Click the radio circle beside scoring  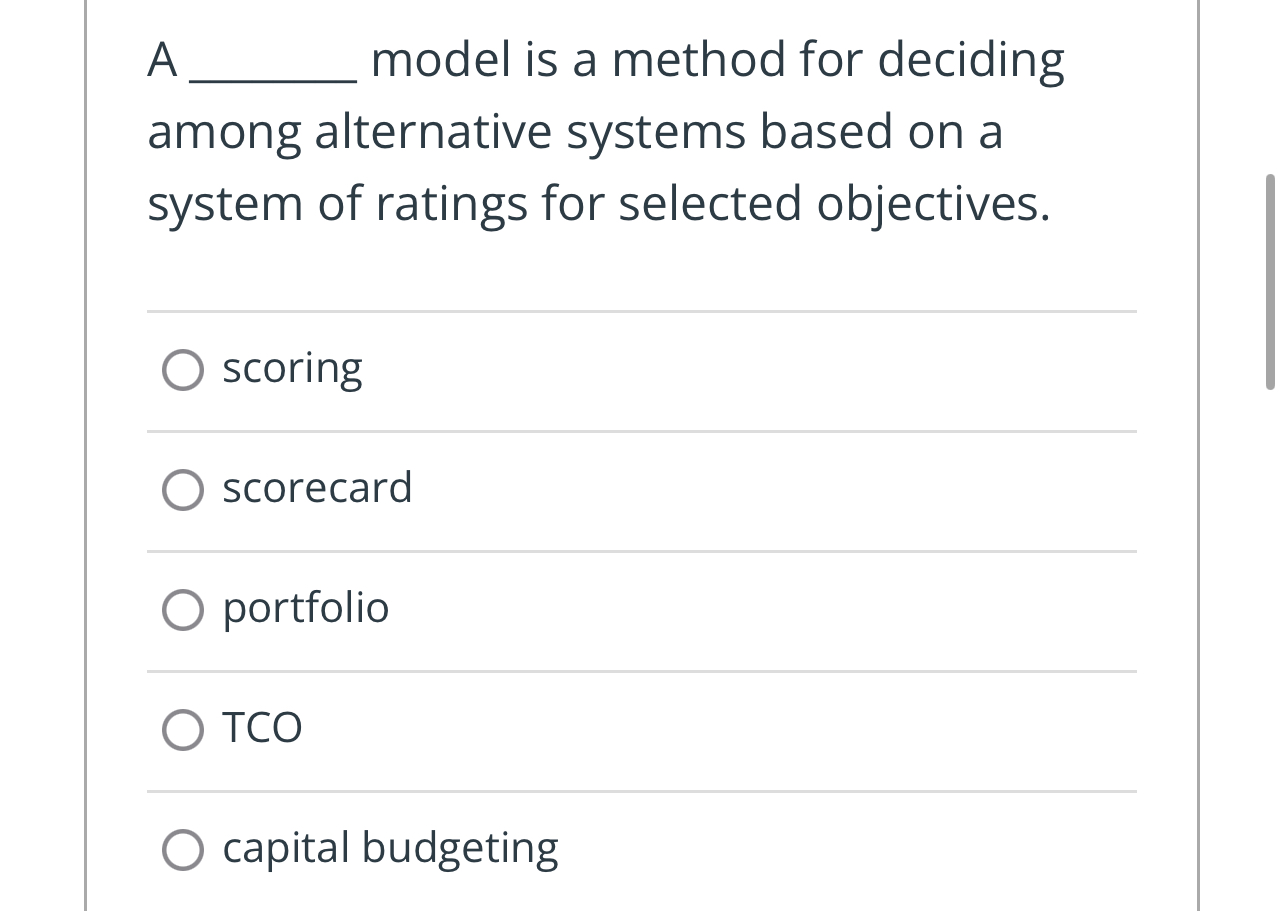pos(182,370)
